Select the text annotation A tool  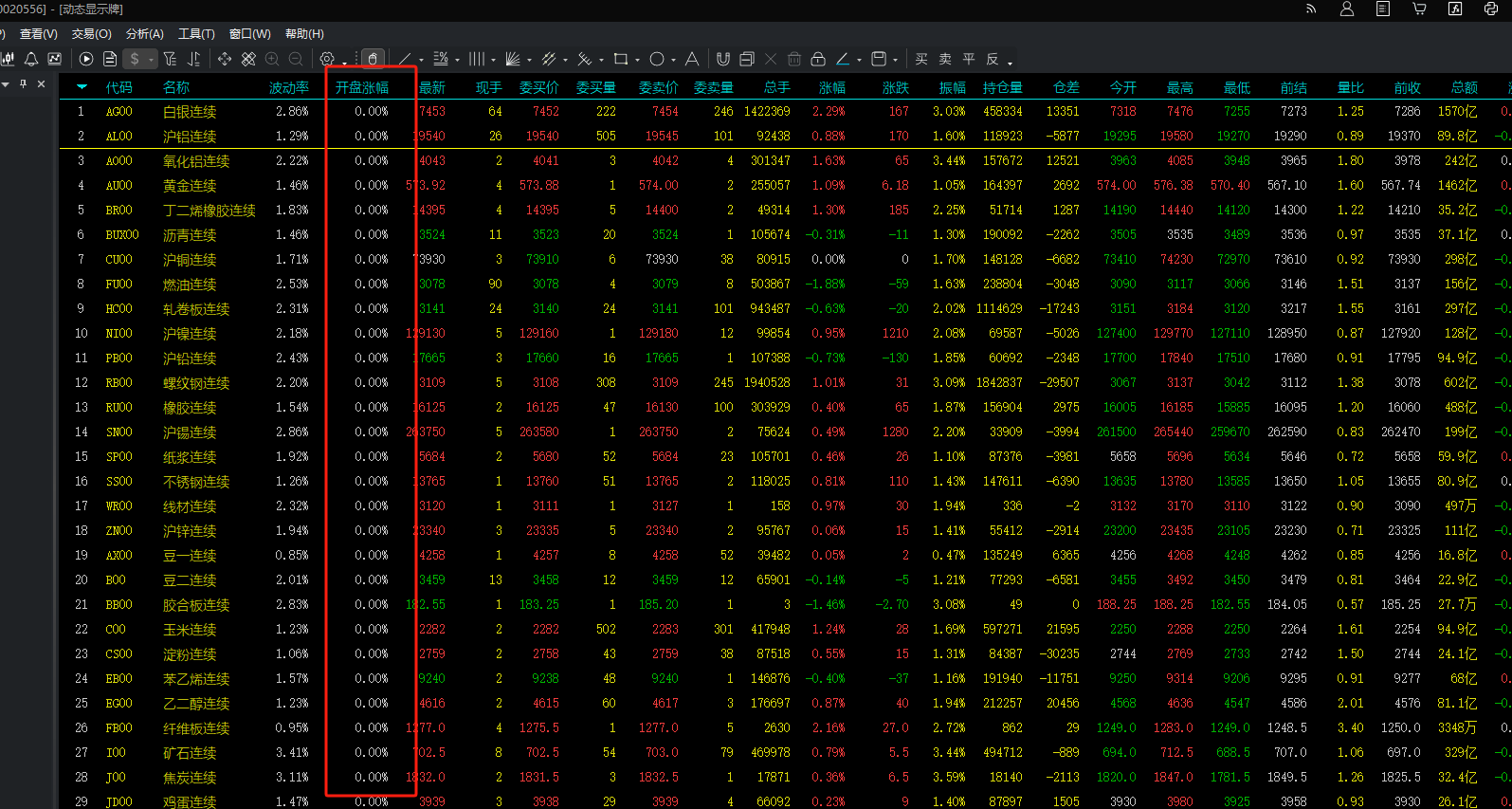692,59
